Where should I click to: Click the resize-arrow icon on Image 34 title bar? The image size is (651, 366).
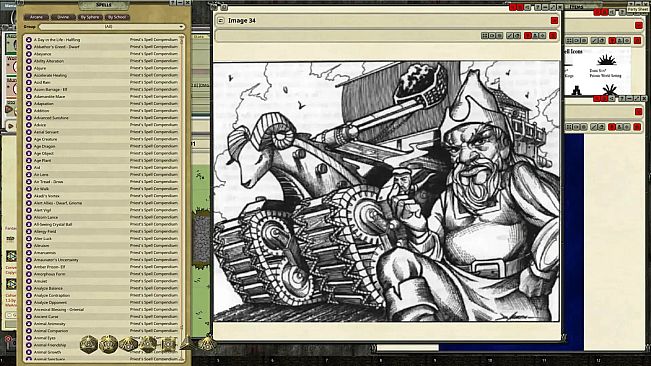(553, 7)
